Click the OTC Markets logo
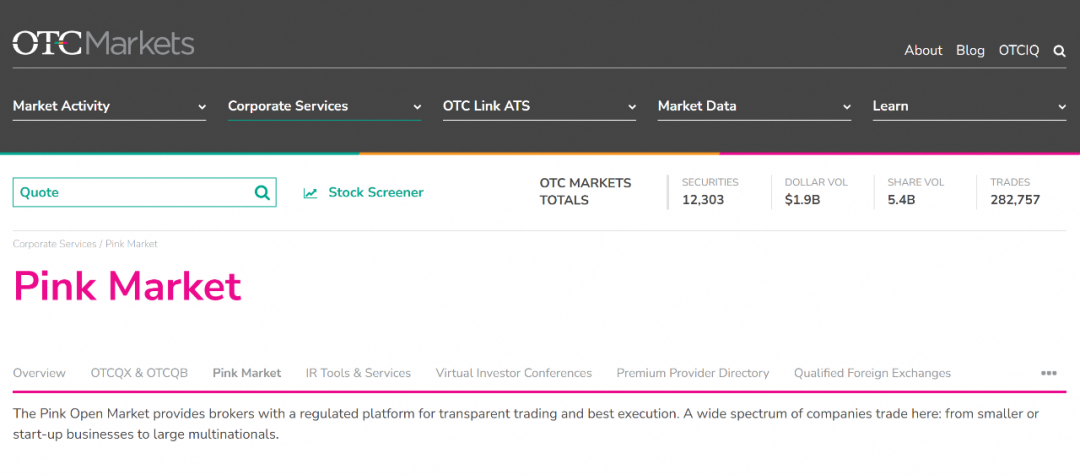 (103, 43)
